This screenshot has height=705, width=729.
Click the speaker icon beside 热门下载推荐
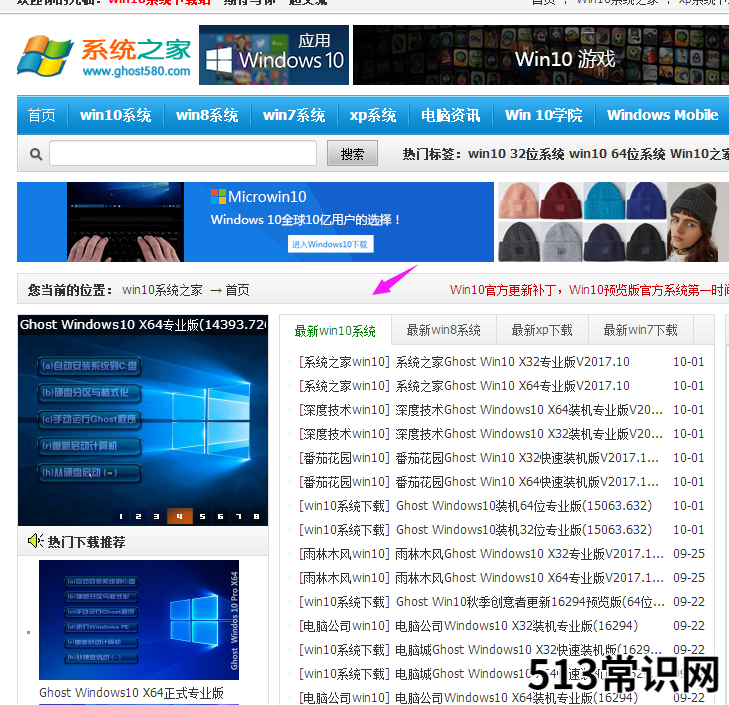click(x=35, y=541)
